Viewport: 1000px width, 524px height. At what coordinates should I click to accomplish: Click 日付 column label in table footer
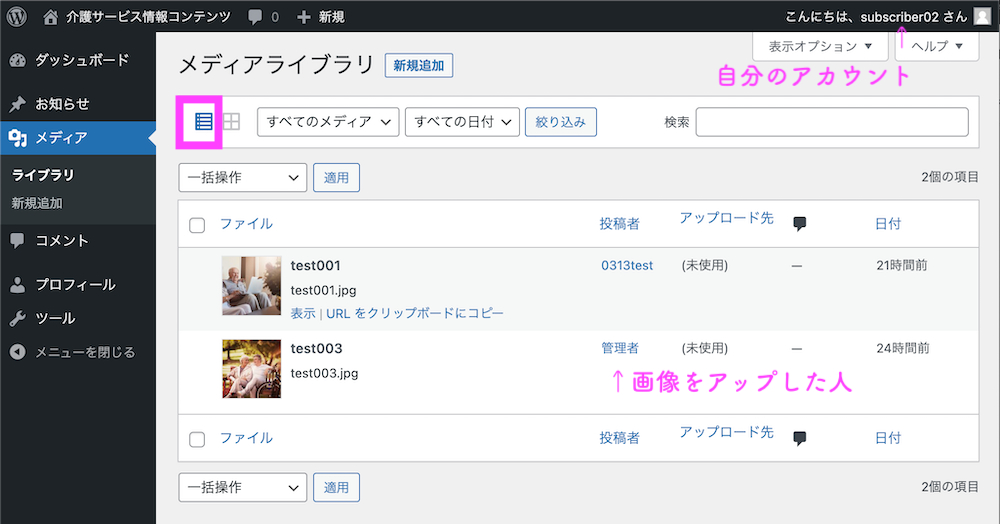(888, 438)
